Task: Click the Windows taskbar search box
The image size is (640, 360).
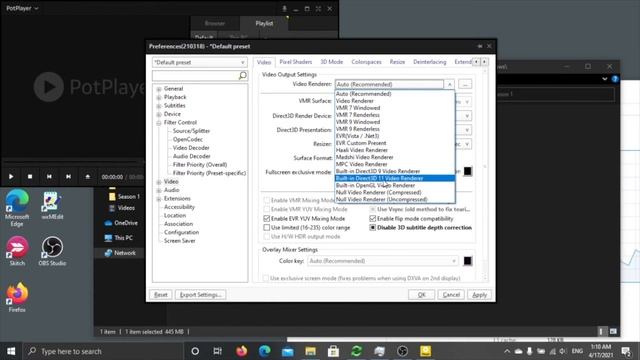Action: [103, 351]
